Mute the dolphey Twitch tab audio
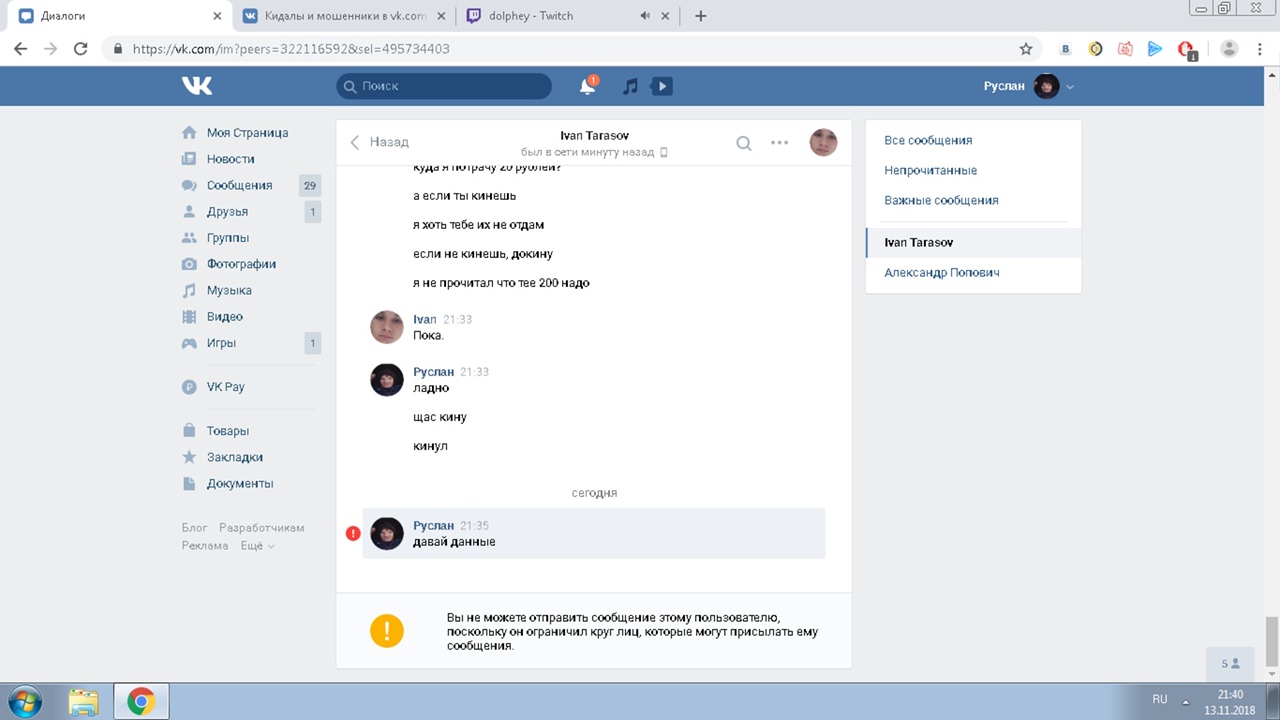The image size is (1280, 720). tap(645, 16)
